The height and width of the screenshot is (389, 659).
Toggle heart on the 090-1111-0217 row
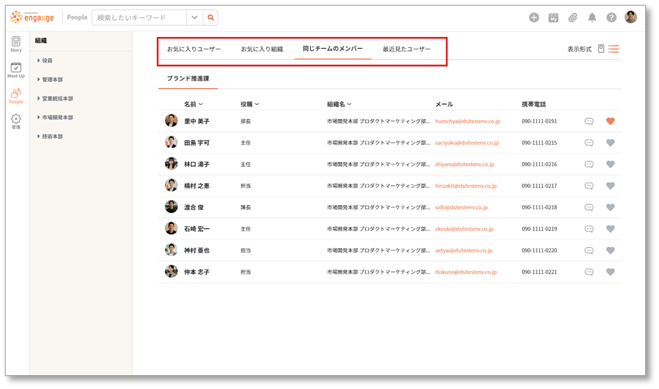coord(610,186)
